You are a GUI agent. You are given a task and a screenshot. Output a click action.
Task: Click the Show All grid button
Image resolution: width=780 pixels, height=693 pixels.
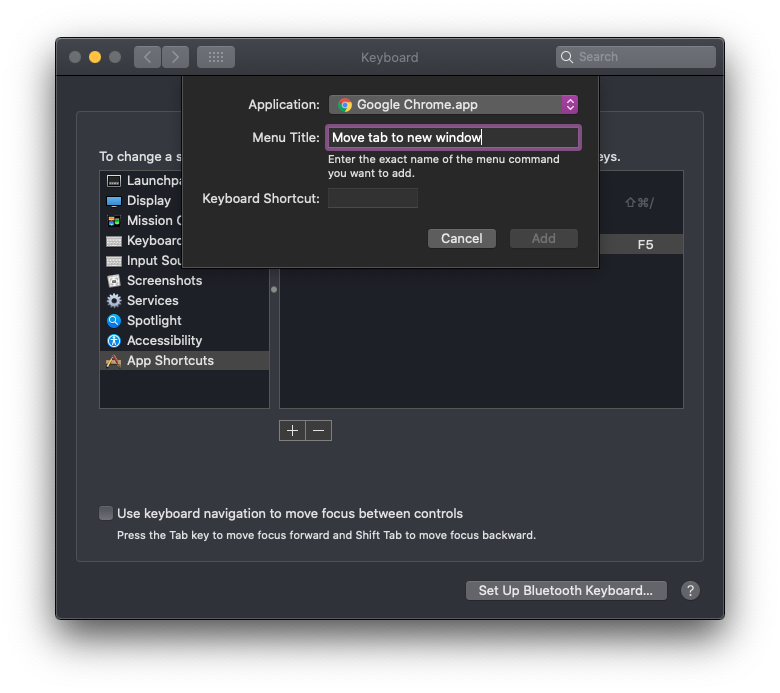(x=215, y=57)
